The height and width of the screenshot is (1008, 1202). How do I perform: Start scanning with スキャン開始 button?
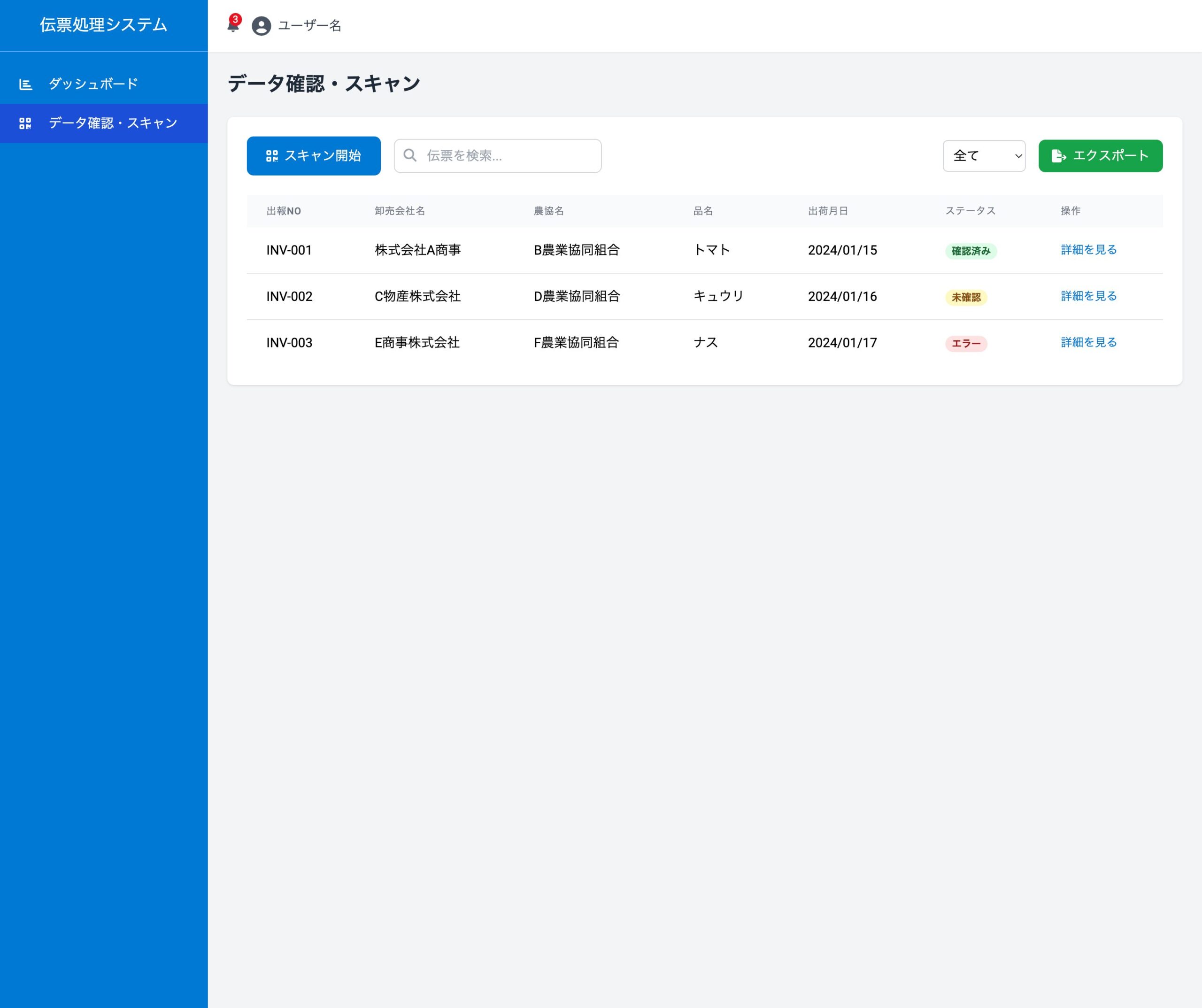(x=314, y=156)
